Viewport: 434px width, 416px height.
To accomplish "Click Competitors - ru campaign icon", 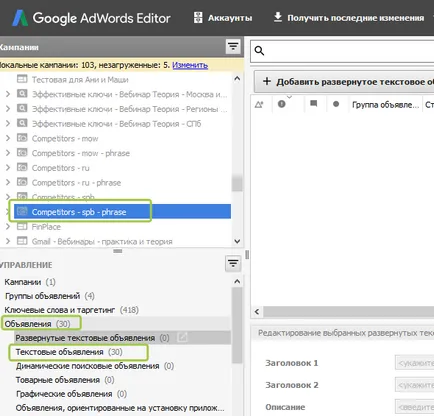I will pyautogui.click(x=22, y=167).
